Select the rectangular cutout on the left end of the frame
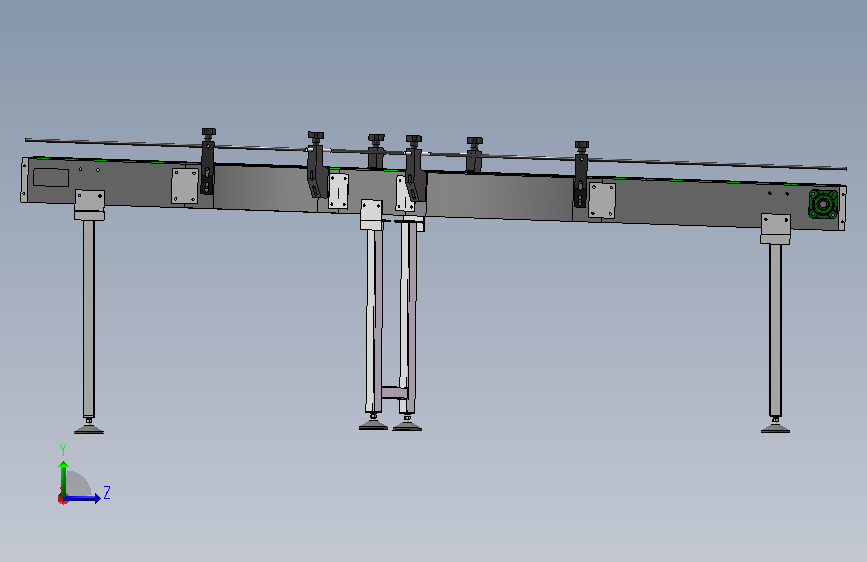The image size is (867, 562). [x=51, y=178]
